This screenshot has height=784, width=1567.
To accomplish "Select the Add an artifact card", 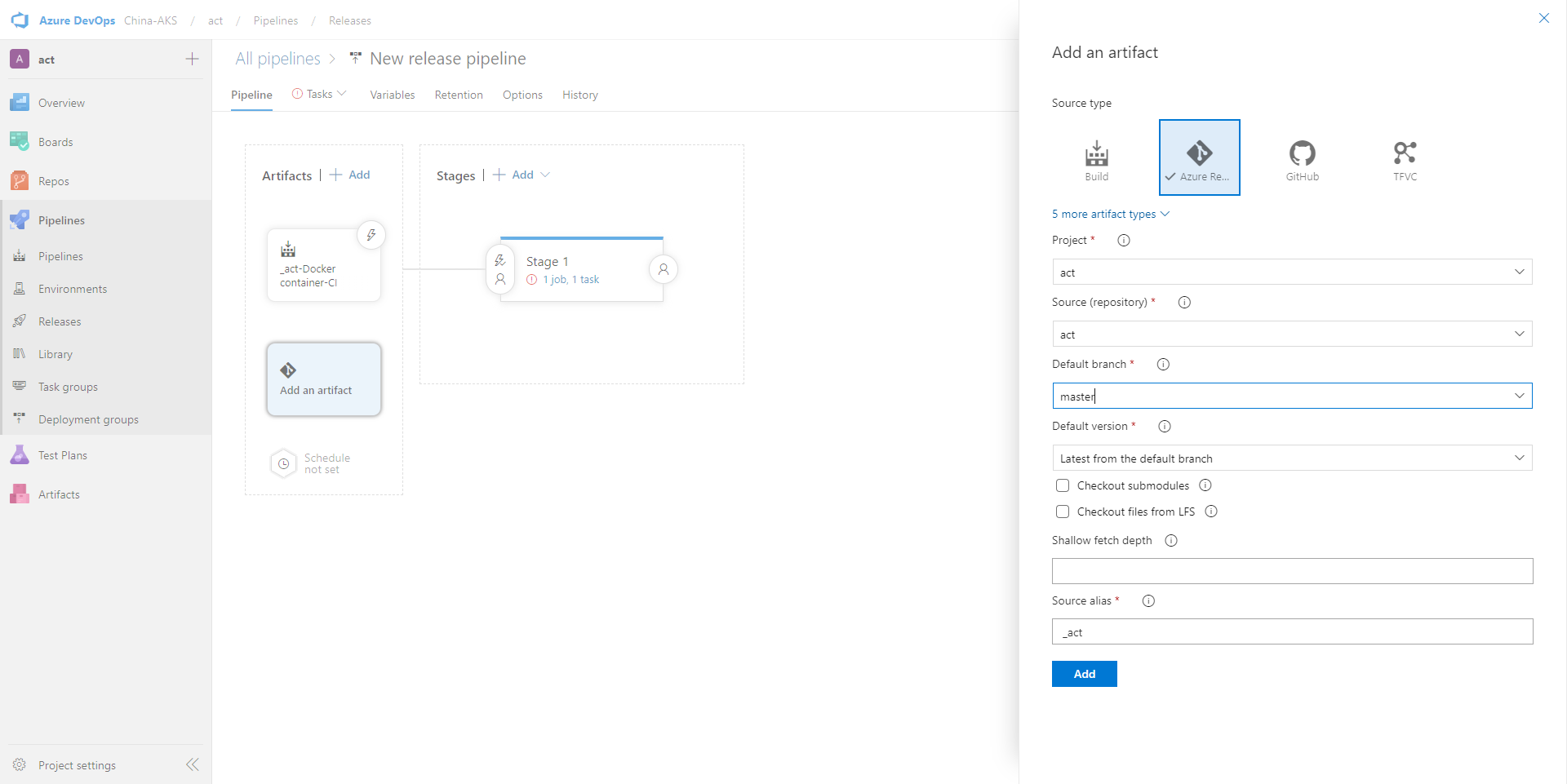I will click(x=324, y=379).
